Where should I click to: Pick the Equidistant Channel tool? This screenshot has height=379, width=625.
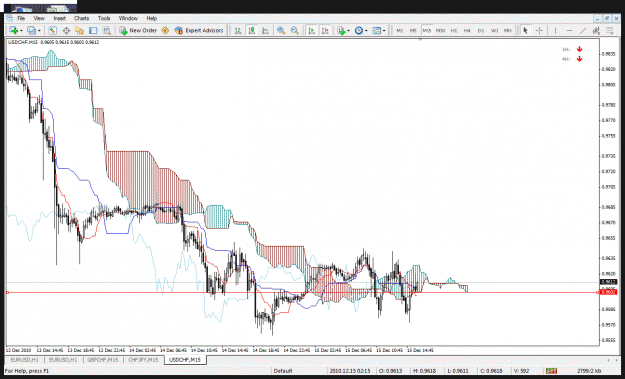(596, 30)
